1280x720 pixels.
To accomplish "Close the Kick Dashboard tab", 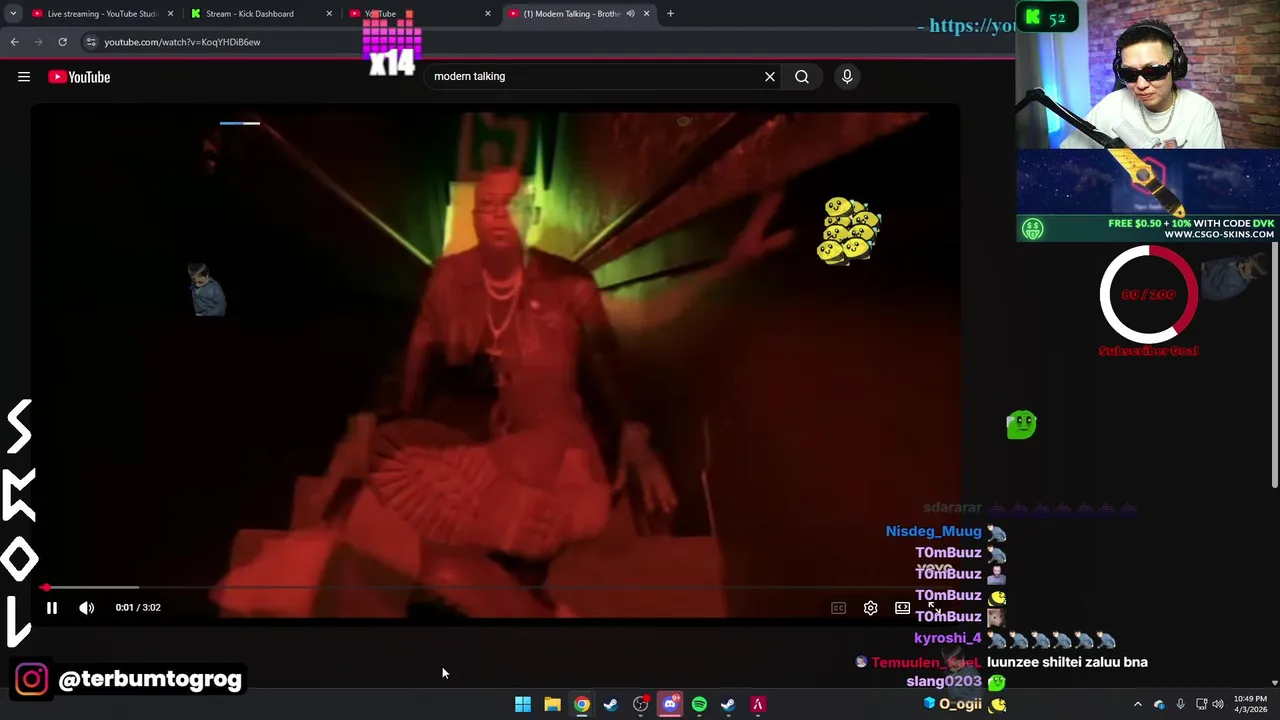I will point(329,14).
